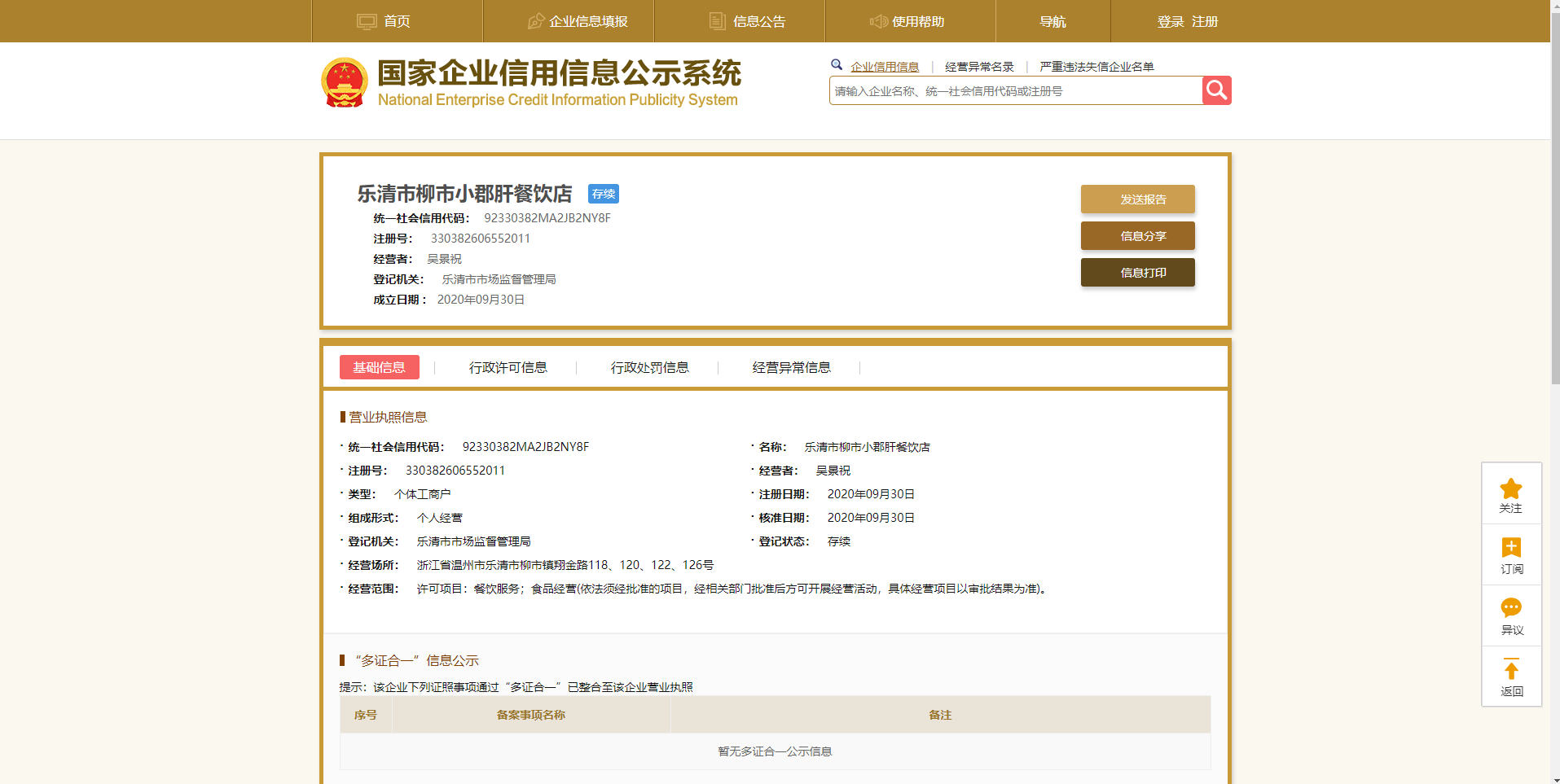This screenshot has width=1560, height=784.
Task: Click the 营业执照信息 section heading
Action: point(388,417)
